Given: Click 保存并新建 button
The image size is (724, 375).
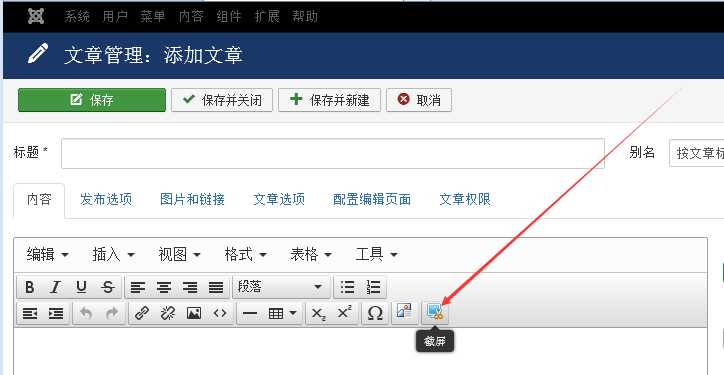Looking at the screenshot, I should point(330,100).
